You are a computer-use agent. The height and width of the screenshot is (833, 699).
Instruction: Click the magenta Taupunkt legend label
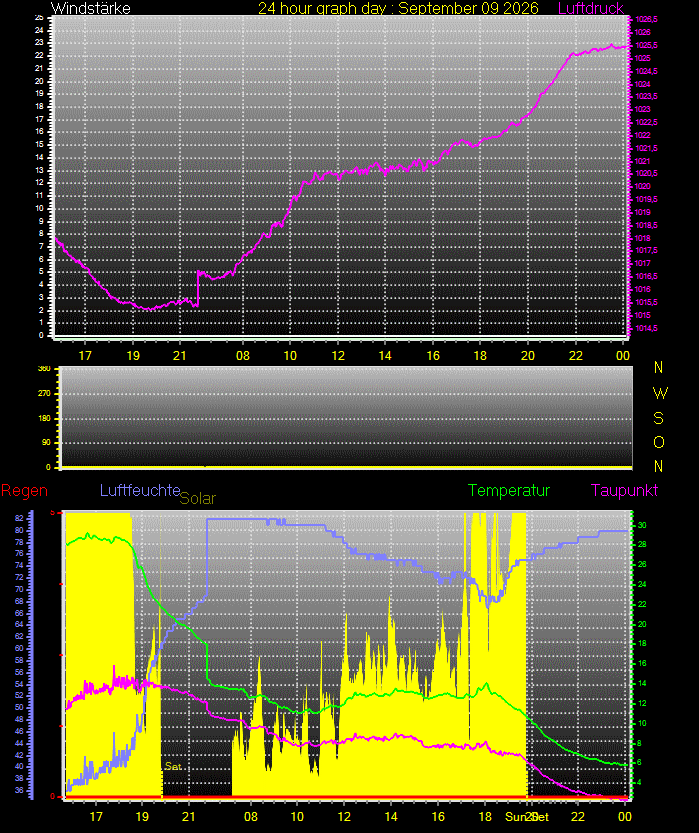[624, 490]
